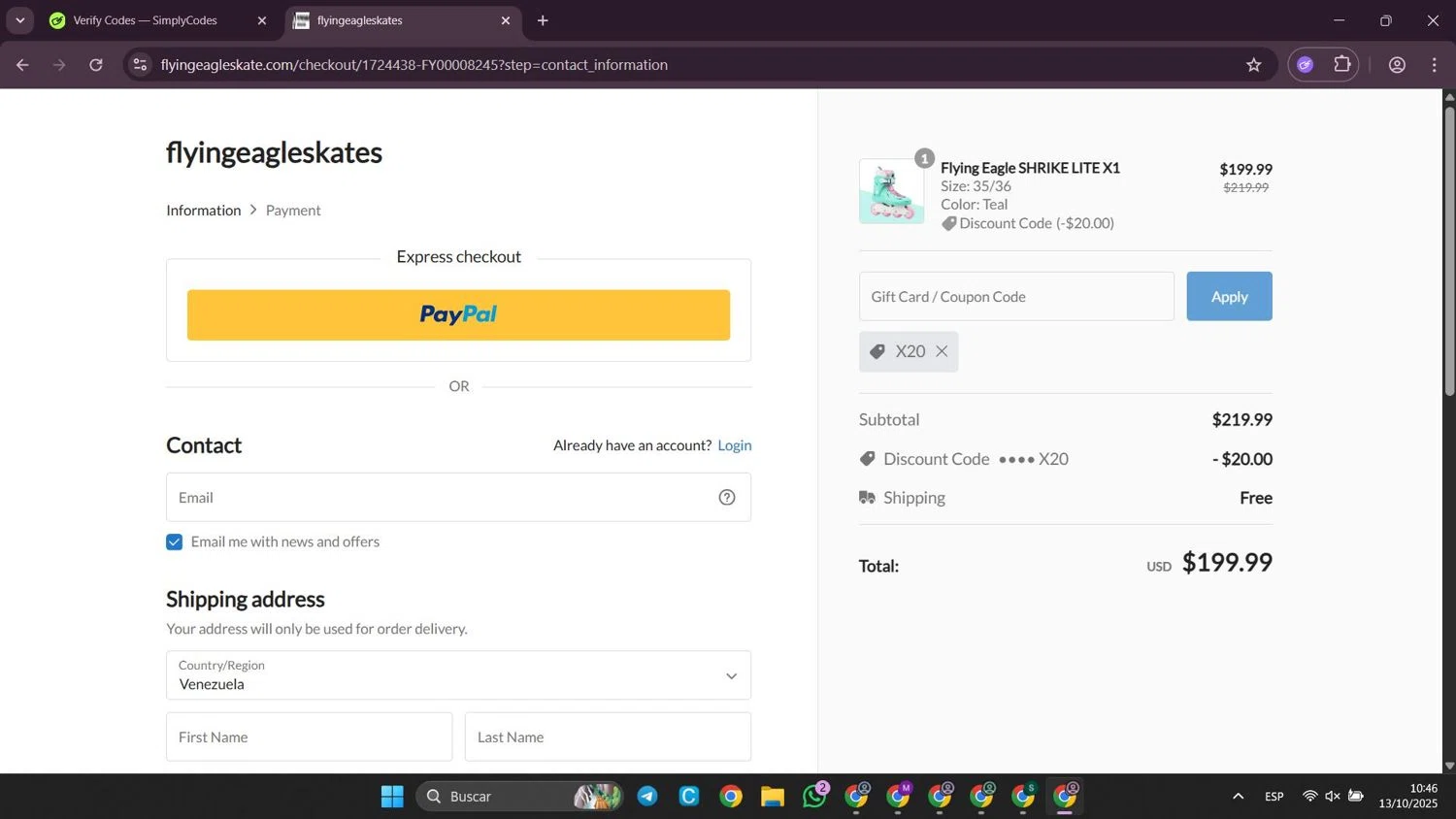1456x819 pixels.
Task: Click the SHRIKE LITE X1 product thumbnail
Action: coord(891,191)
